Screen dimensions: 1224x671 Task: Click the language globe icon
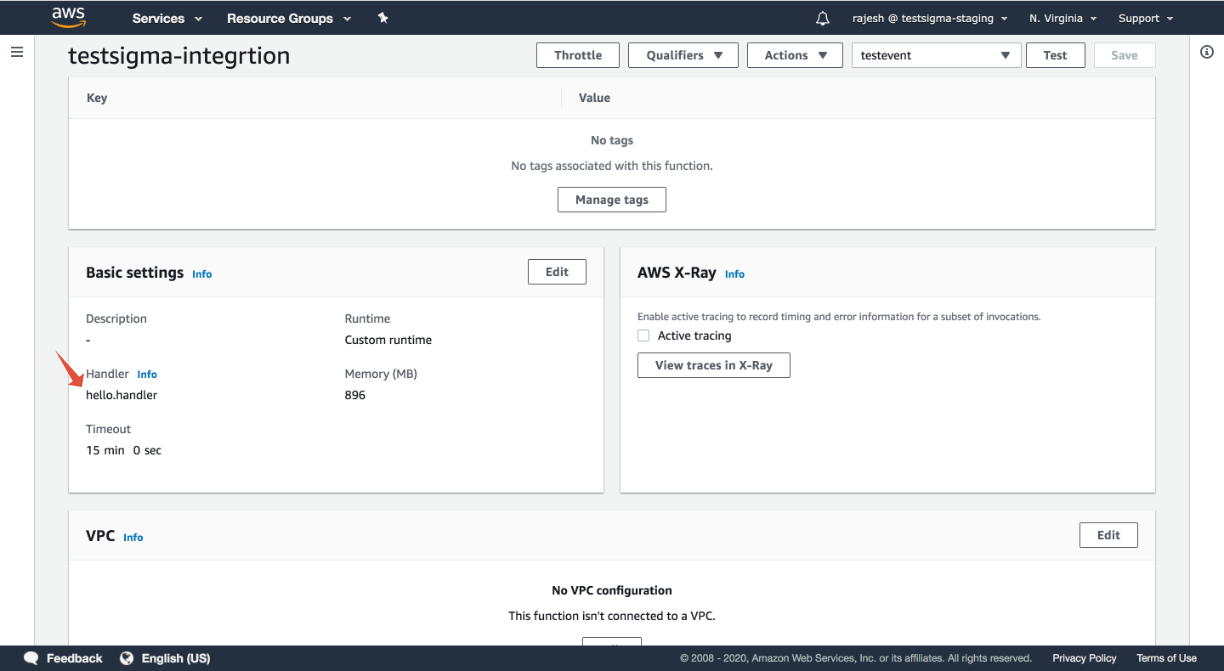127,658
